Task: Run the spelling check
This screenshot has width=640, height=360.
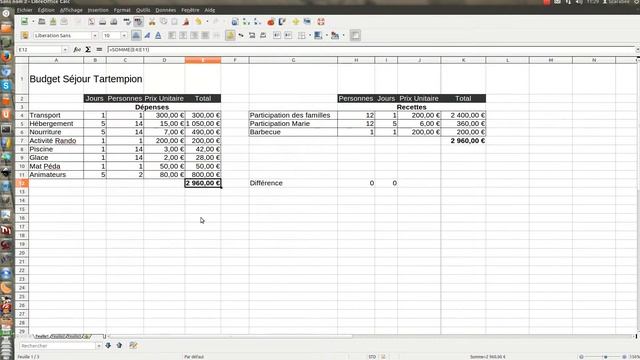Action: (127, 22)
